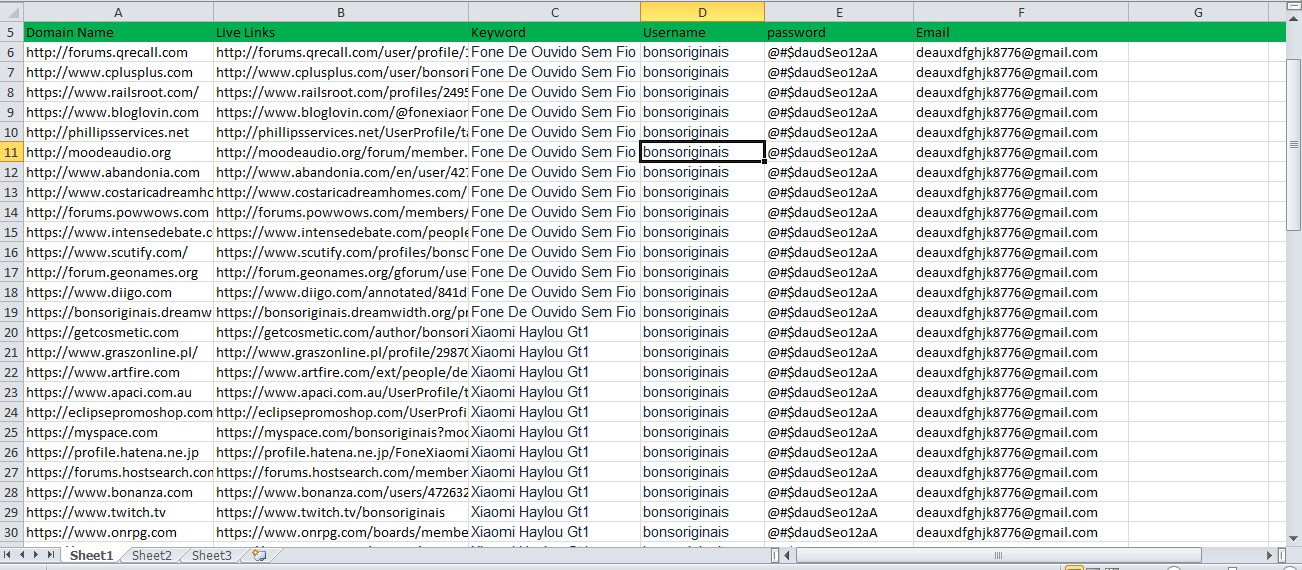
Task: Click the previous sheet navigation arrow
Action: pyautogui.click(x=23, y=555)
